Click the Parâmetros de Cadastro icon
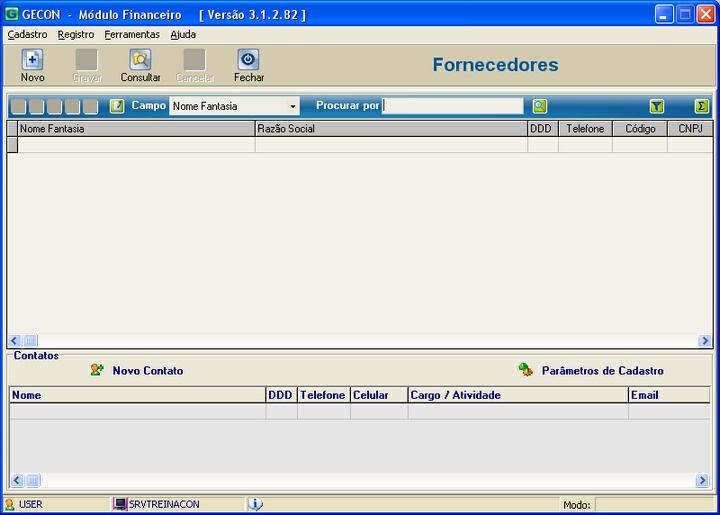 [x=525, y=369]
